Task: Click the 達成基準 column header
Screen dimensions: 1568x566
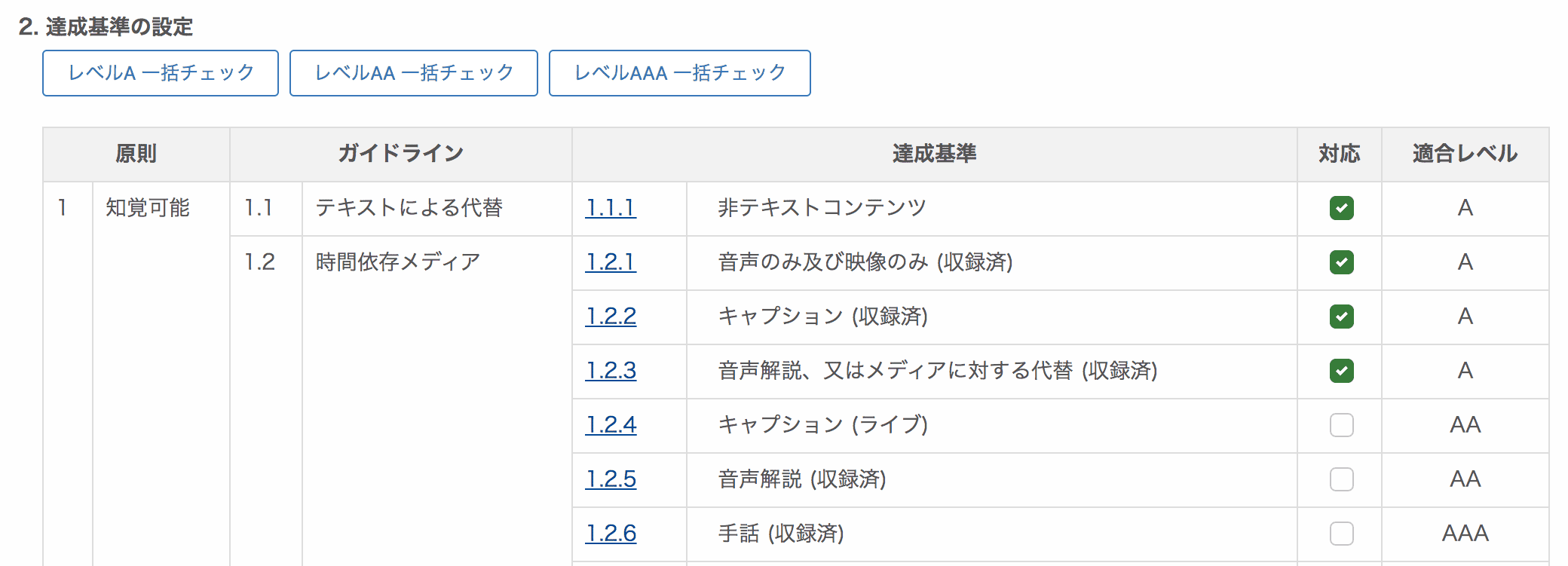Action: [x=934, y=154]
